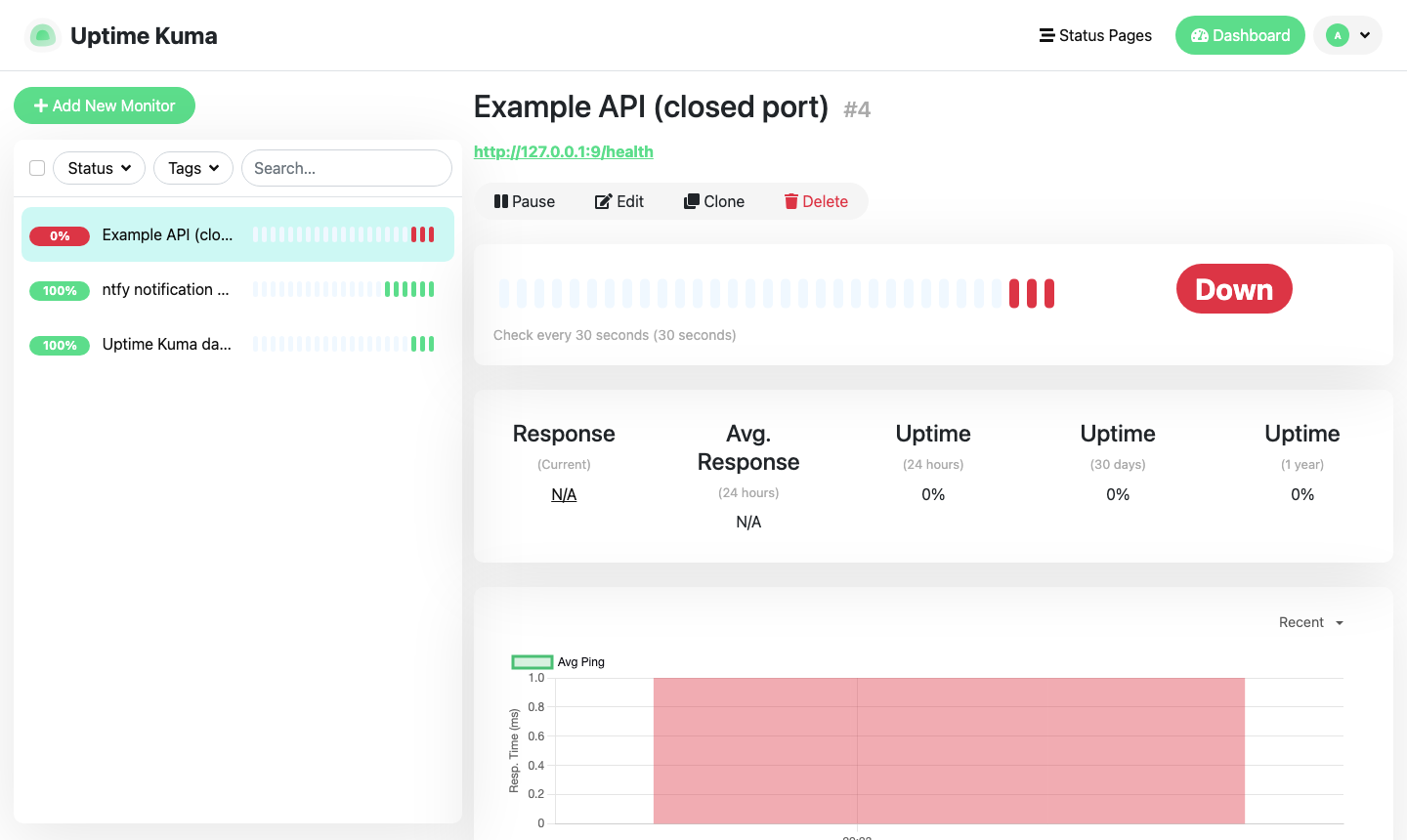Image resolution: width=1407 pixels, height=840 pixels.
Task: Pause this monitor
Action: (525, 201)
